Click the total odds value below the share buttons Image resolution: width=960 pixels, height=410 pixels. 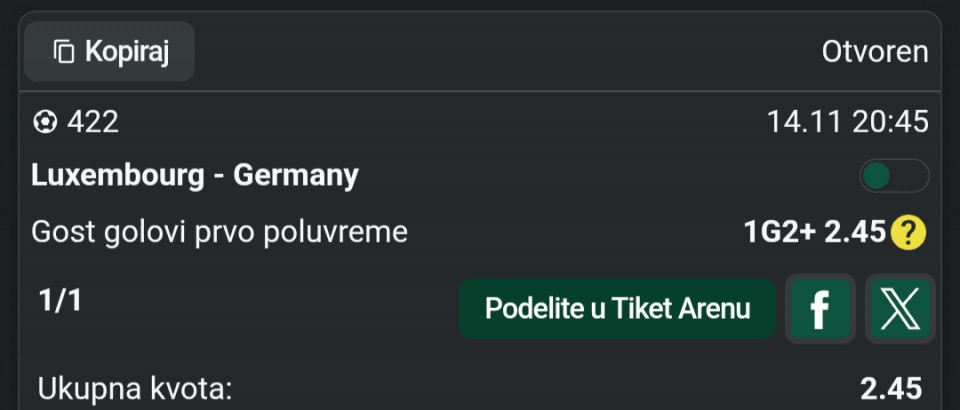coord(891,389)
